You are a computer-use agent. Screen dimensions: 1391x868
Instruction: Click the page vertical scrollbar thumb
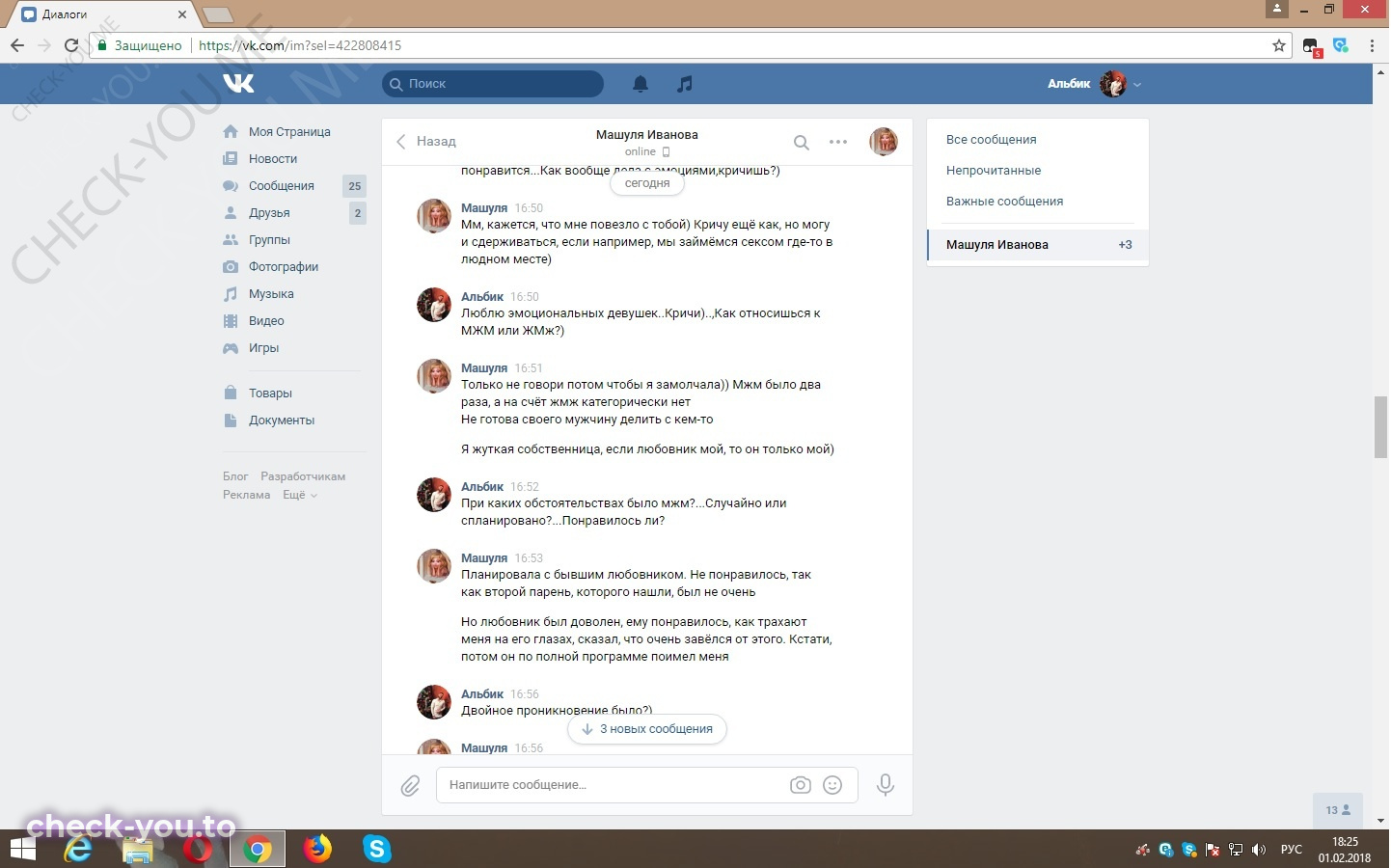coord(1380,427)
